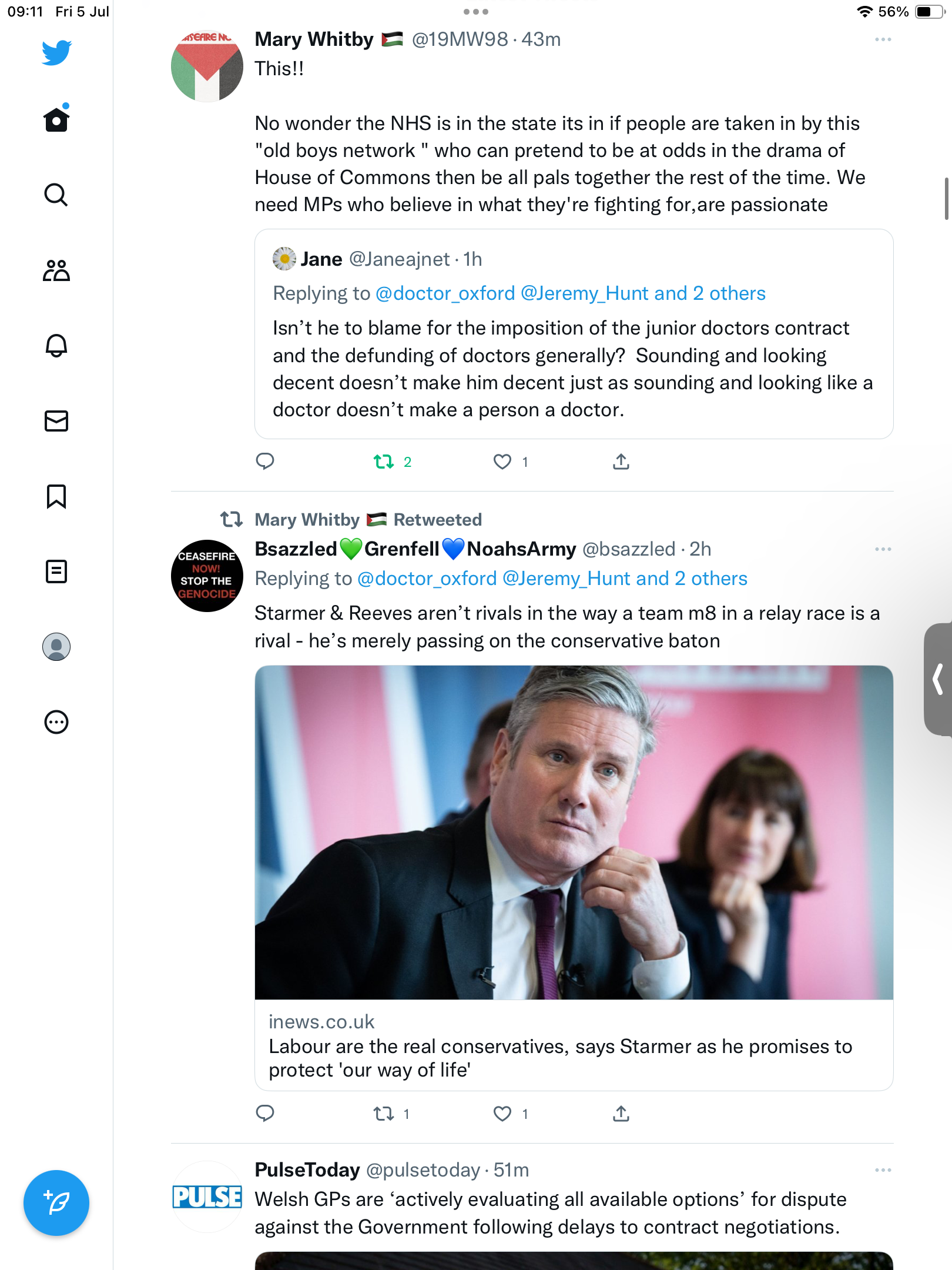This screenshot has width=952, height=1270.
Task: Open the Home timeline icon
Action: tap(56, 120)
